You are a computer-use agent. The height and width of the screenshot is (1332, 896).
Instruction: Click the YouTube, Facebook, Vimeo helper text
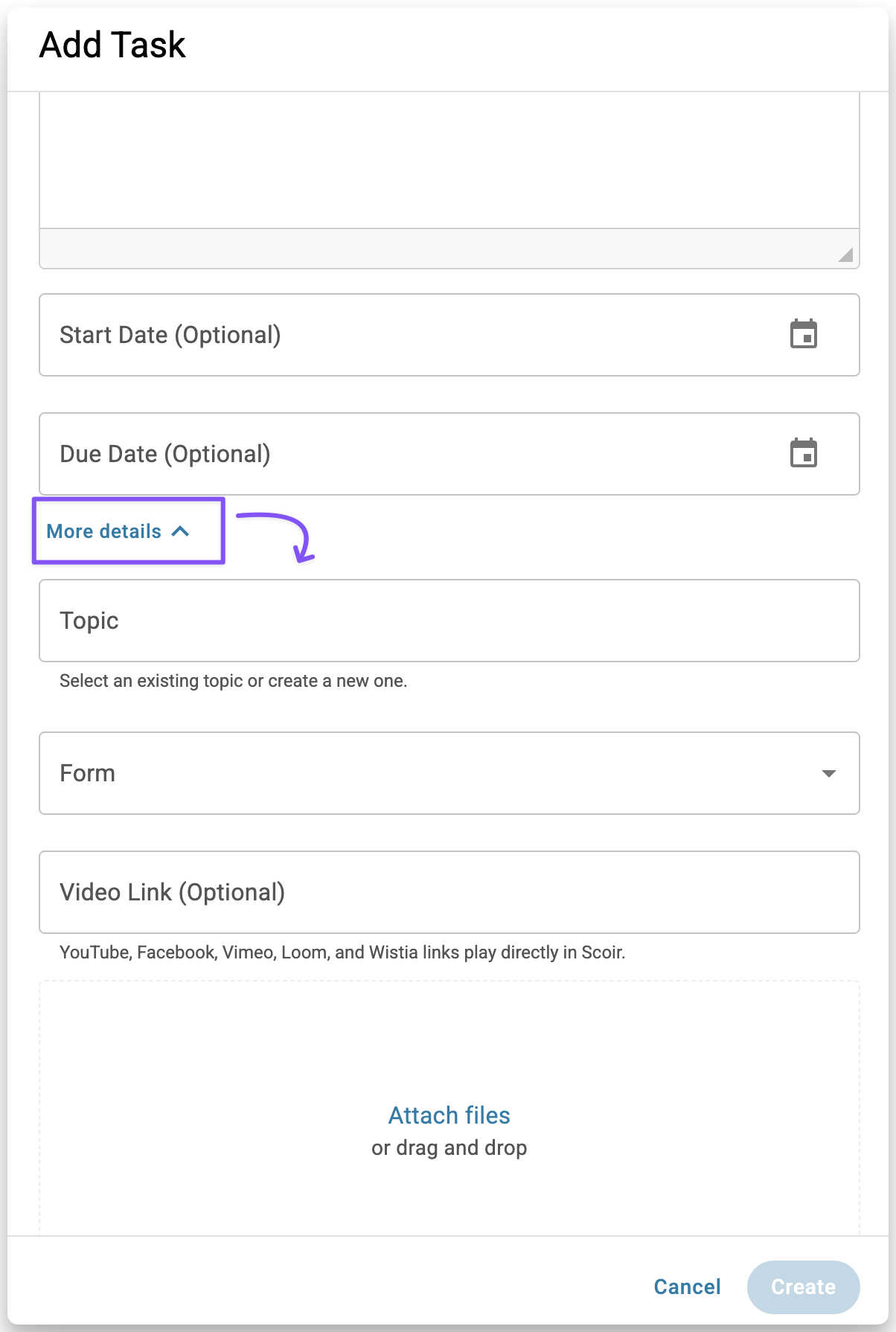click(342, 952)
